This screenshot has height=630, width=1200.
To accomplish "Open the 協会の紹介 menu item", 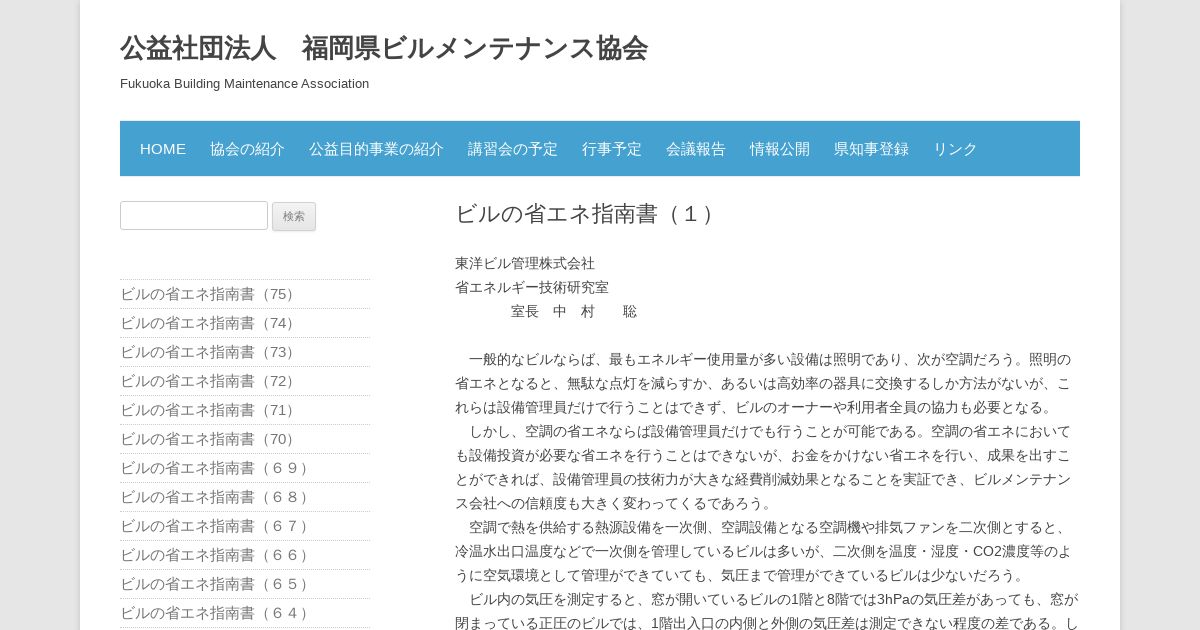I will click(247, 149).
